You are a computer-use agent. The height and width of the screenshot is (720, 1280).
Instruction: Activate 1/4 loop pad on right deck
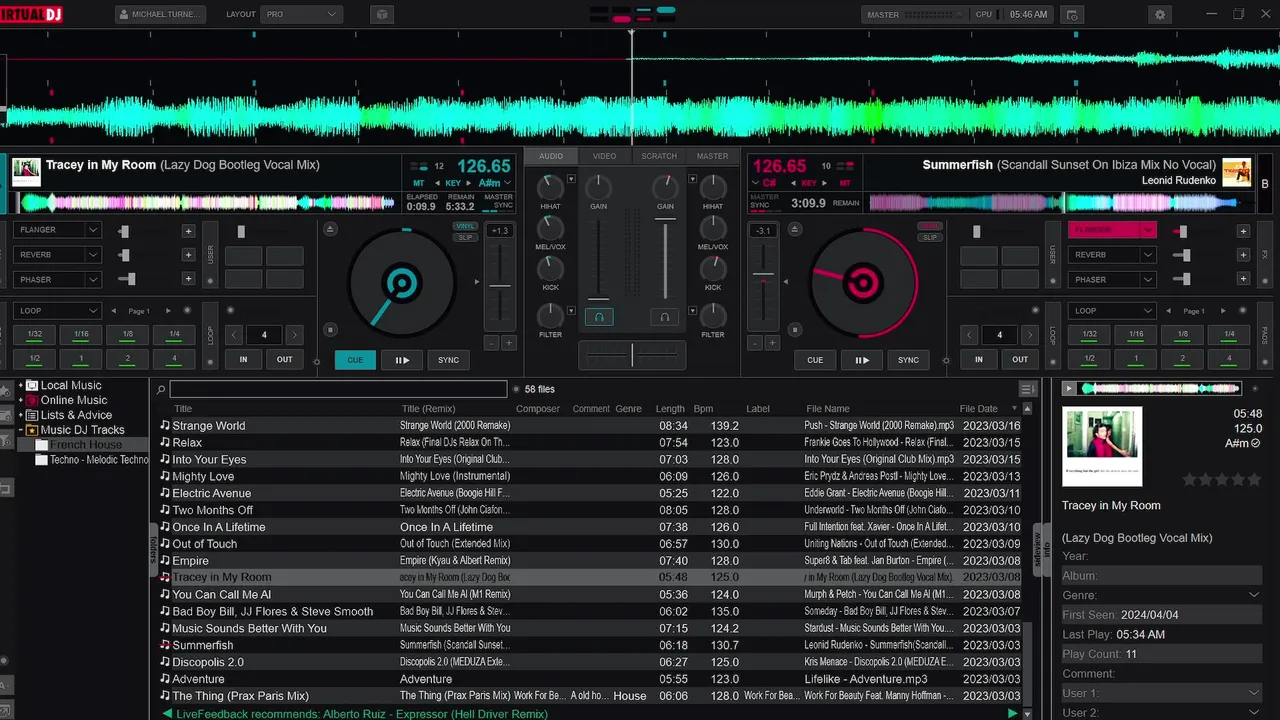click(1229, 335)
